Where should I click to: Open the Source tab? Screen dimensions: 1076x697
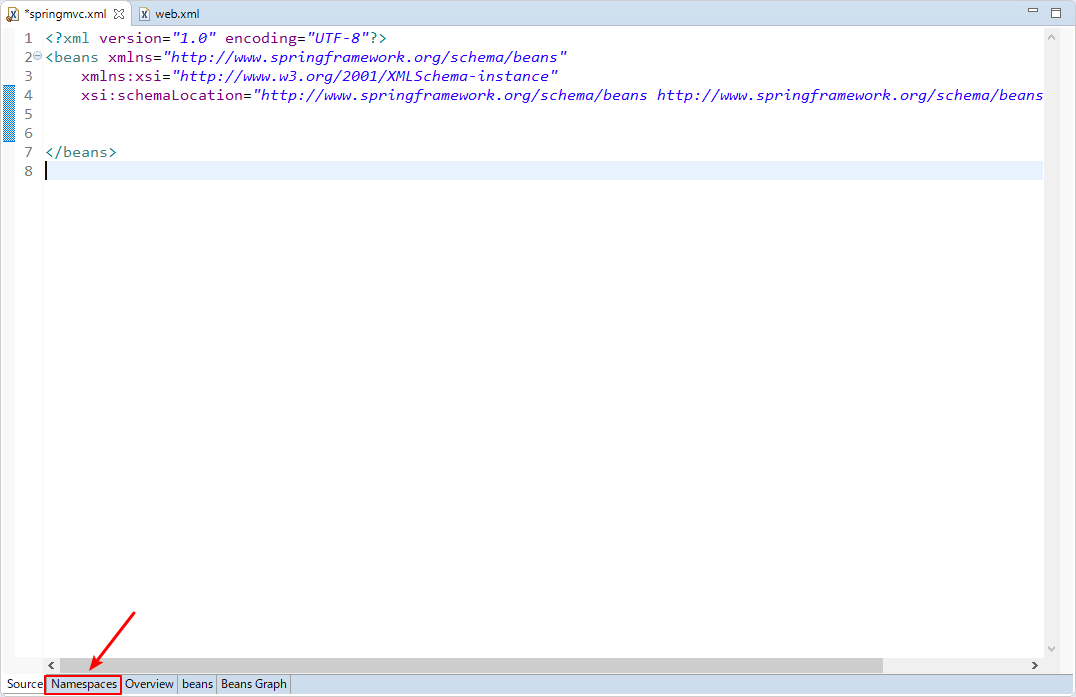(x=25, y=684)
